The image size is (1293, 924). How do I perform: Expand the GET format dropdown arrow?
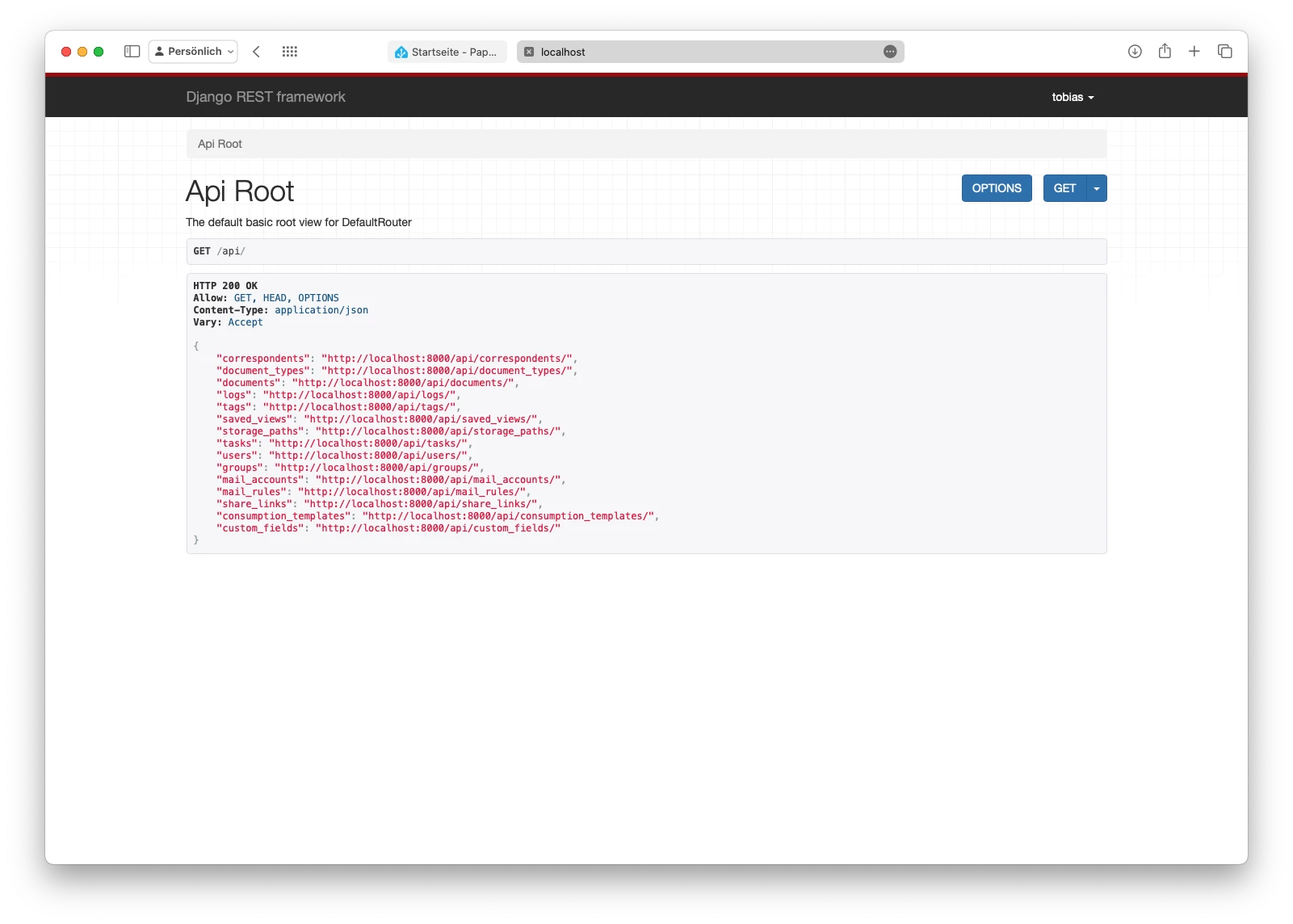1096,188
